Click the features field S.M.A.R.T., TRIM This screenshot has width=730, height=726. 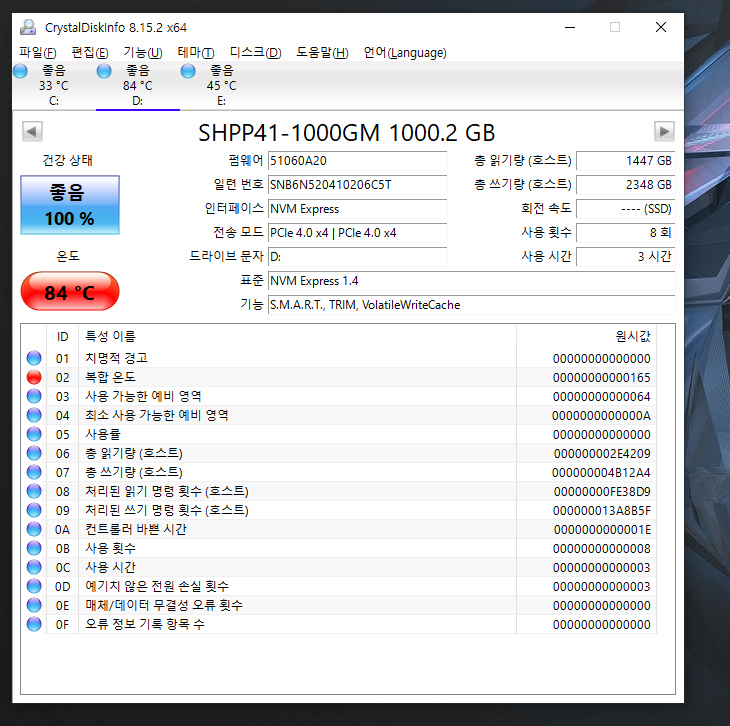tap(472, 305)
